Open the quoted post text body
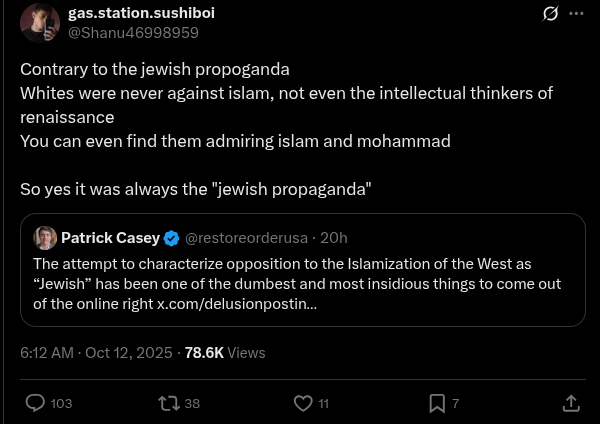600x424 pixels. pos(297,284)
